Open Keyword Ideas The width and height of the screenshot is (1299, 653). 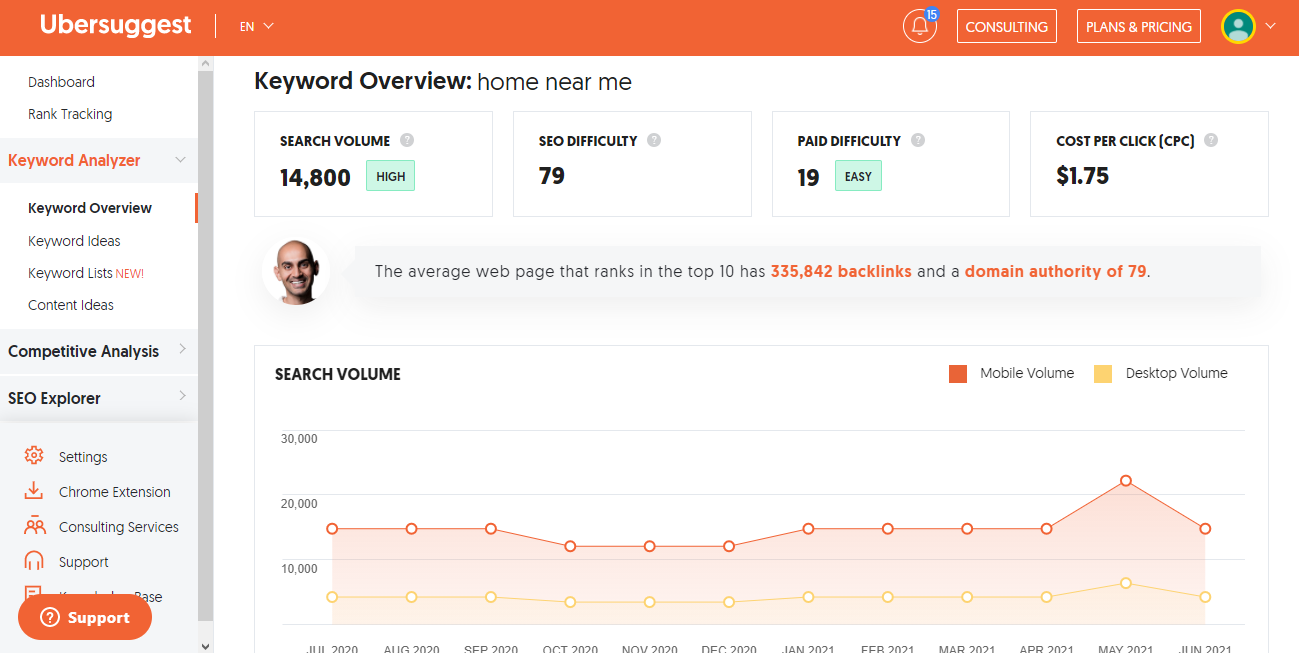[74, 241]
